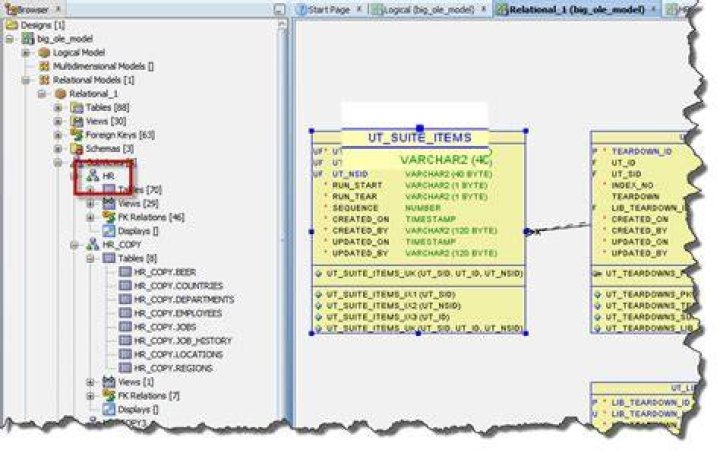
Task: Minimize the Browser panel
Action: click(279, 10)
